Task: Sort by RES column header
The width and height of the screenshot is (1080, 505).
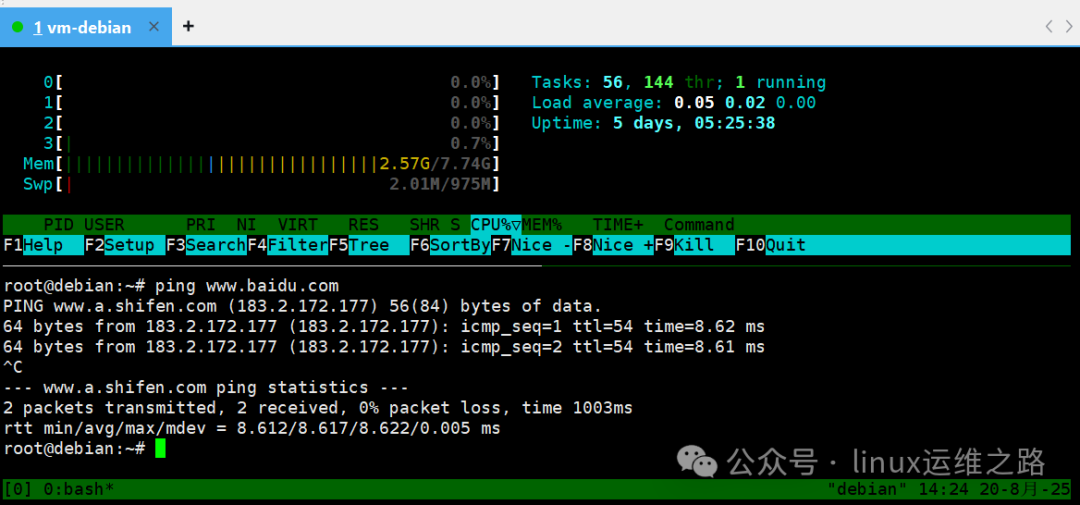Action: coord(364,225)
